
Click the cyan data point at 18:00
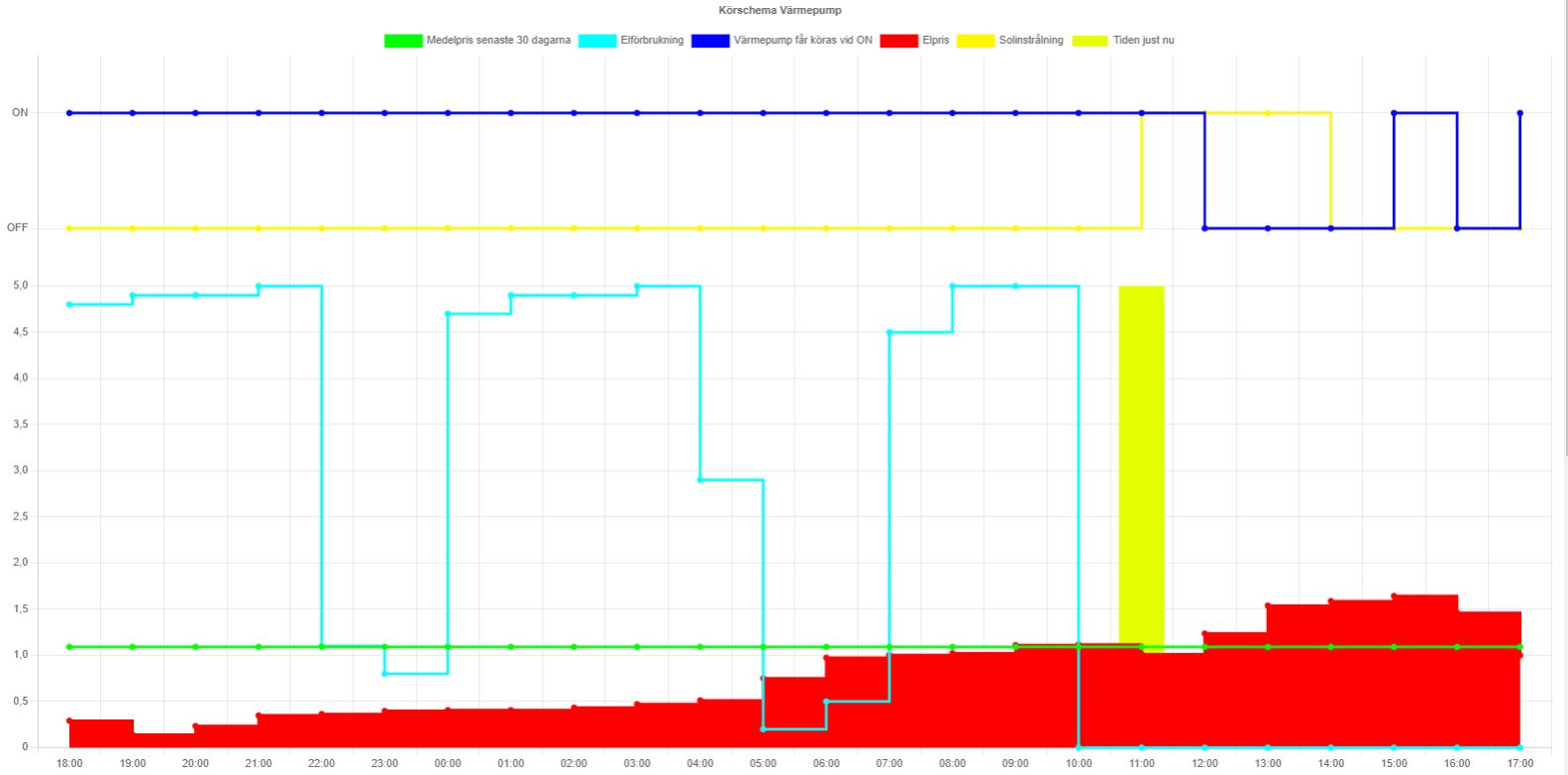click(69, 304)
